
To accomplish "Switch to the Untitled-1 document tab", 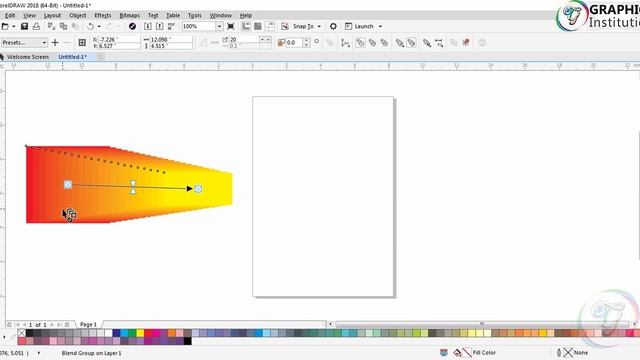I will (72, 57).
